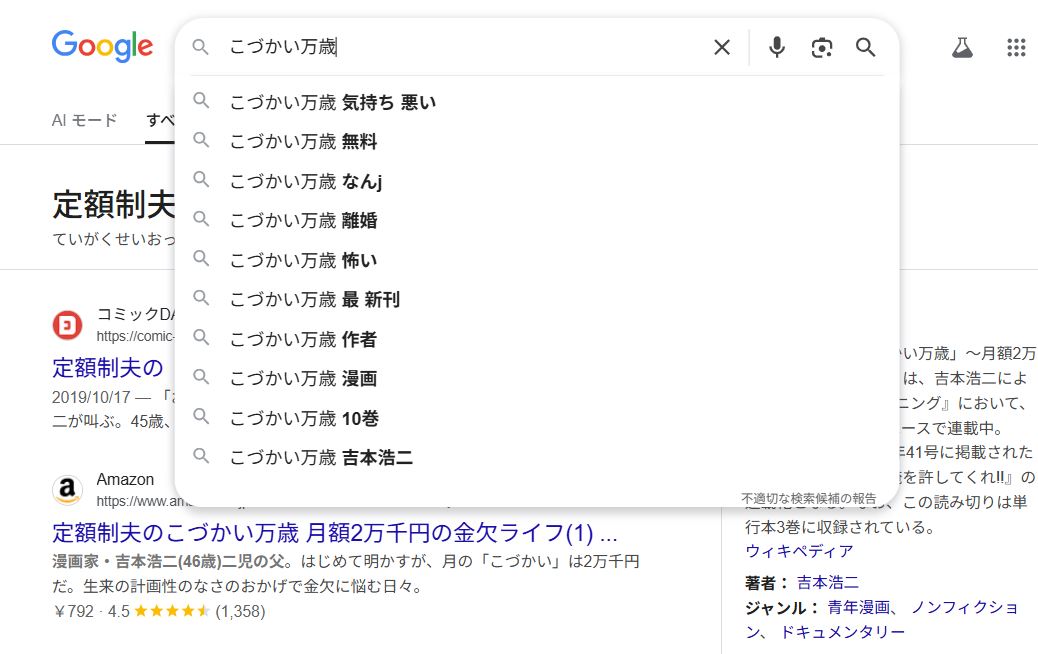Open Google Lens image search icon
Screen dimensions: 1038x654
point(822,47)
